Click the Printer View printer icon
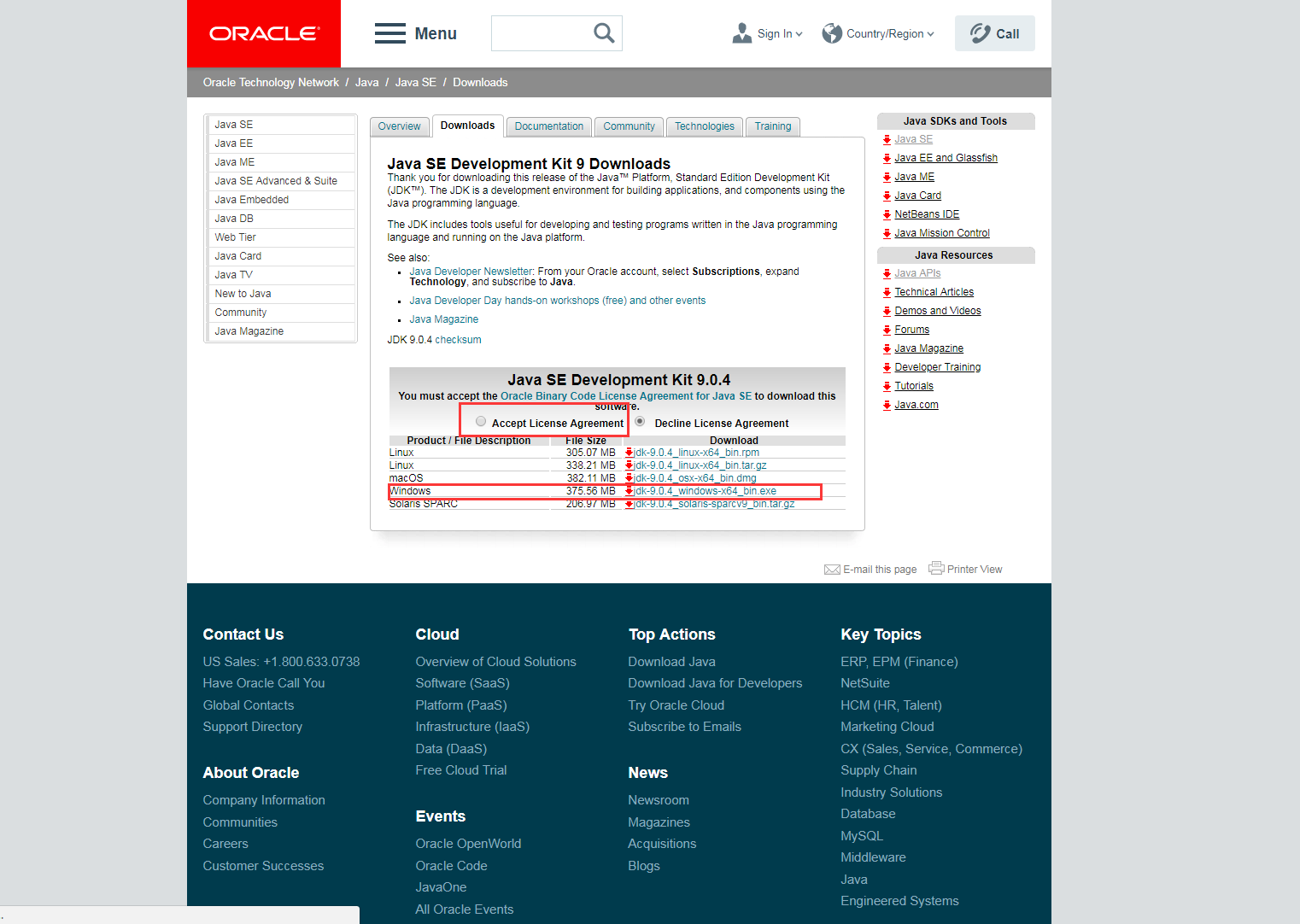Screen dimensions: 1300x924 point(936,569)
